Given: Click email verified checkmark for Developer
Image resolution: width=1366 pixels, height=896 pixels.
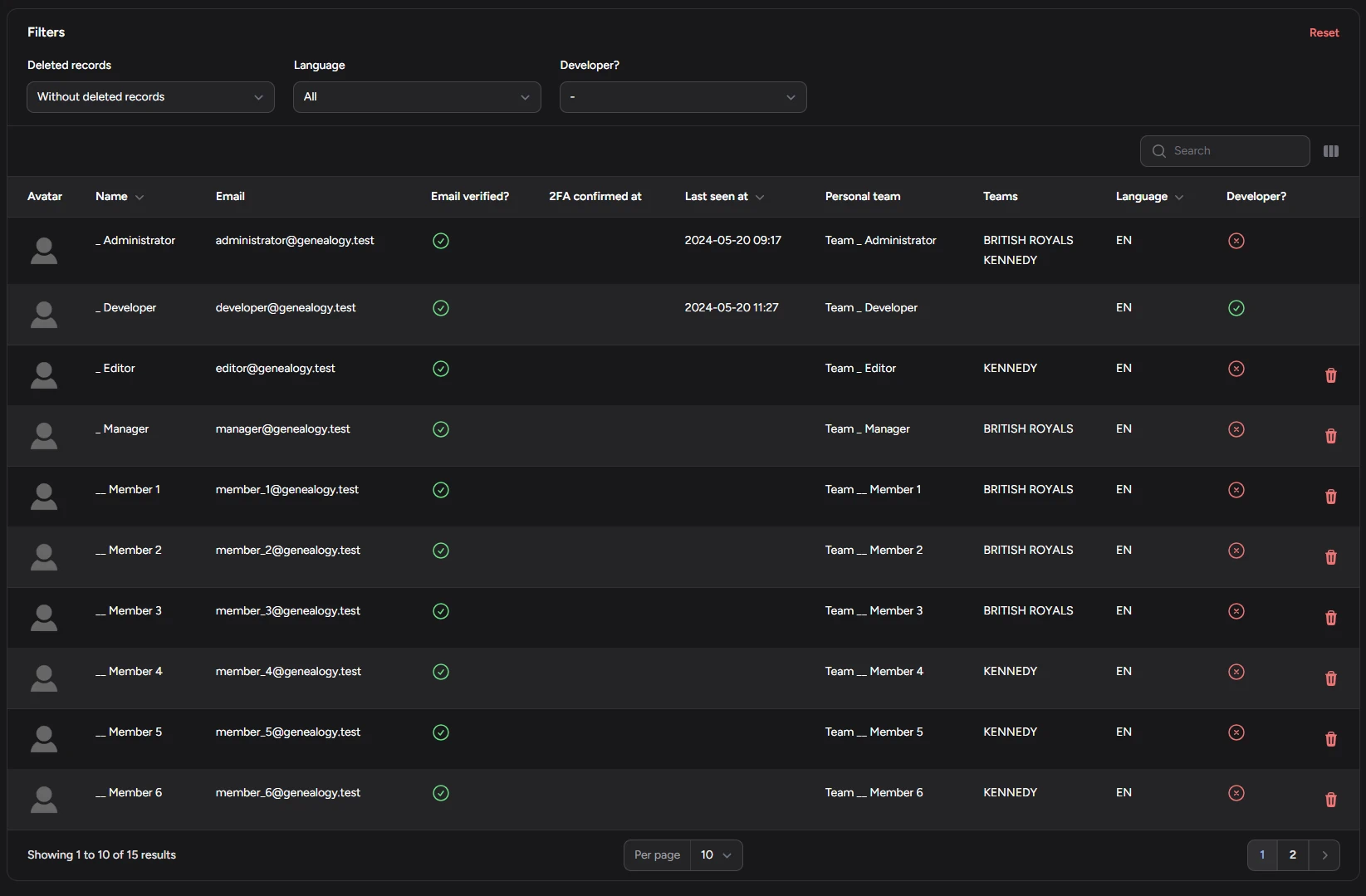Looking at the screenshot, I should pos(441,308).
